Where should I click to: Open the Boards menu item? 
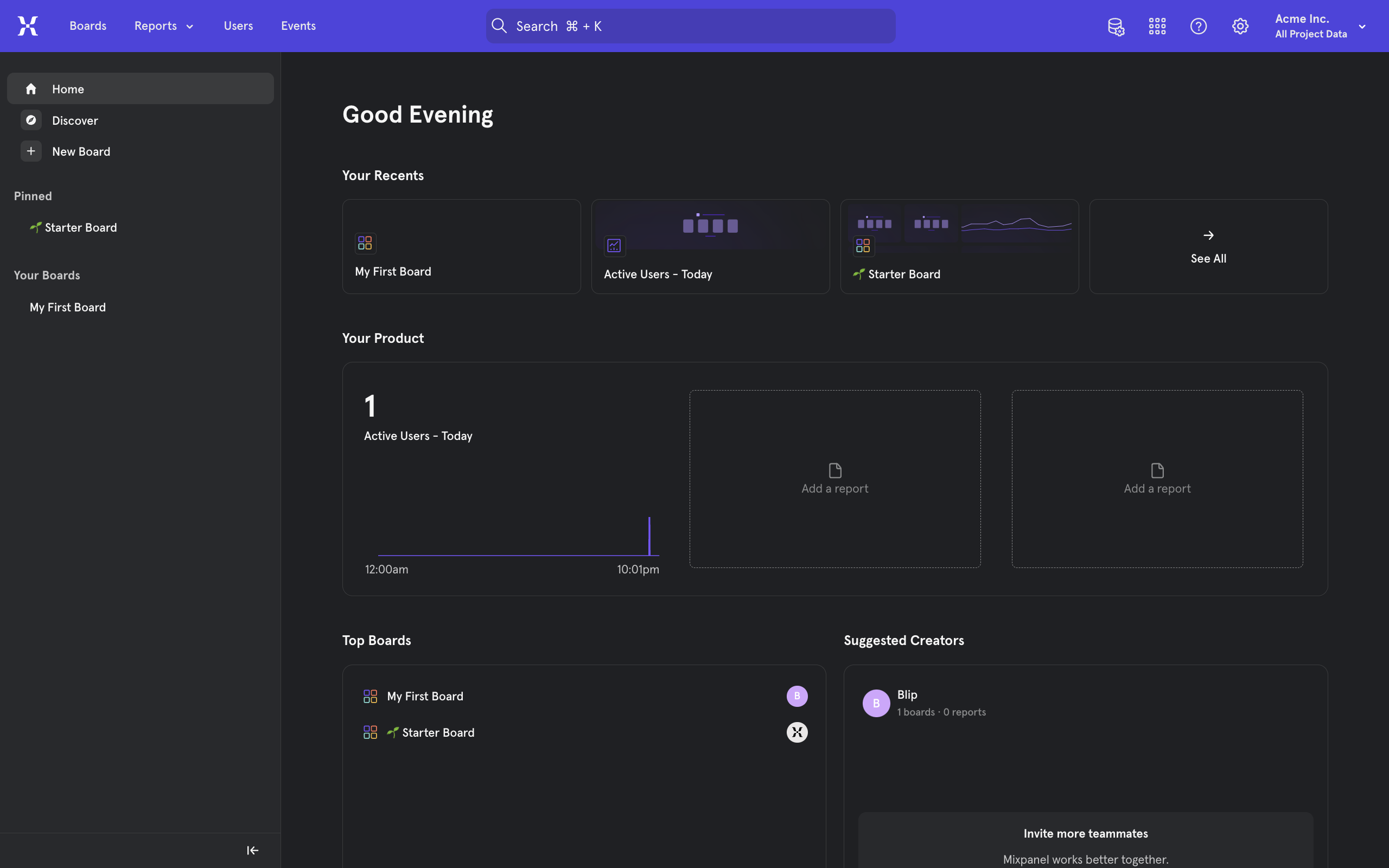tap(88, 26)
